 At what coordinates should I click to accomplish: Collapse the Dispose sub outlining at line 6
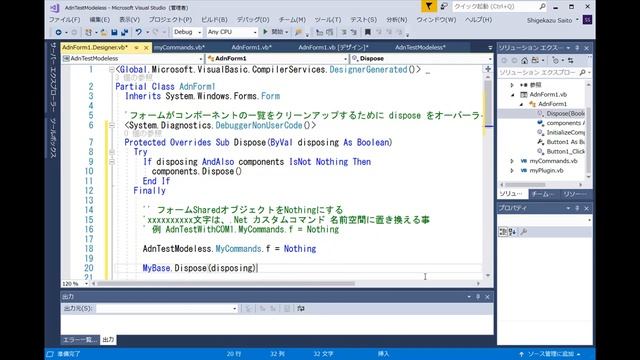(111, 125)
